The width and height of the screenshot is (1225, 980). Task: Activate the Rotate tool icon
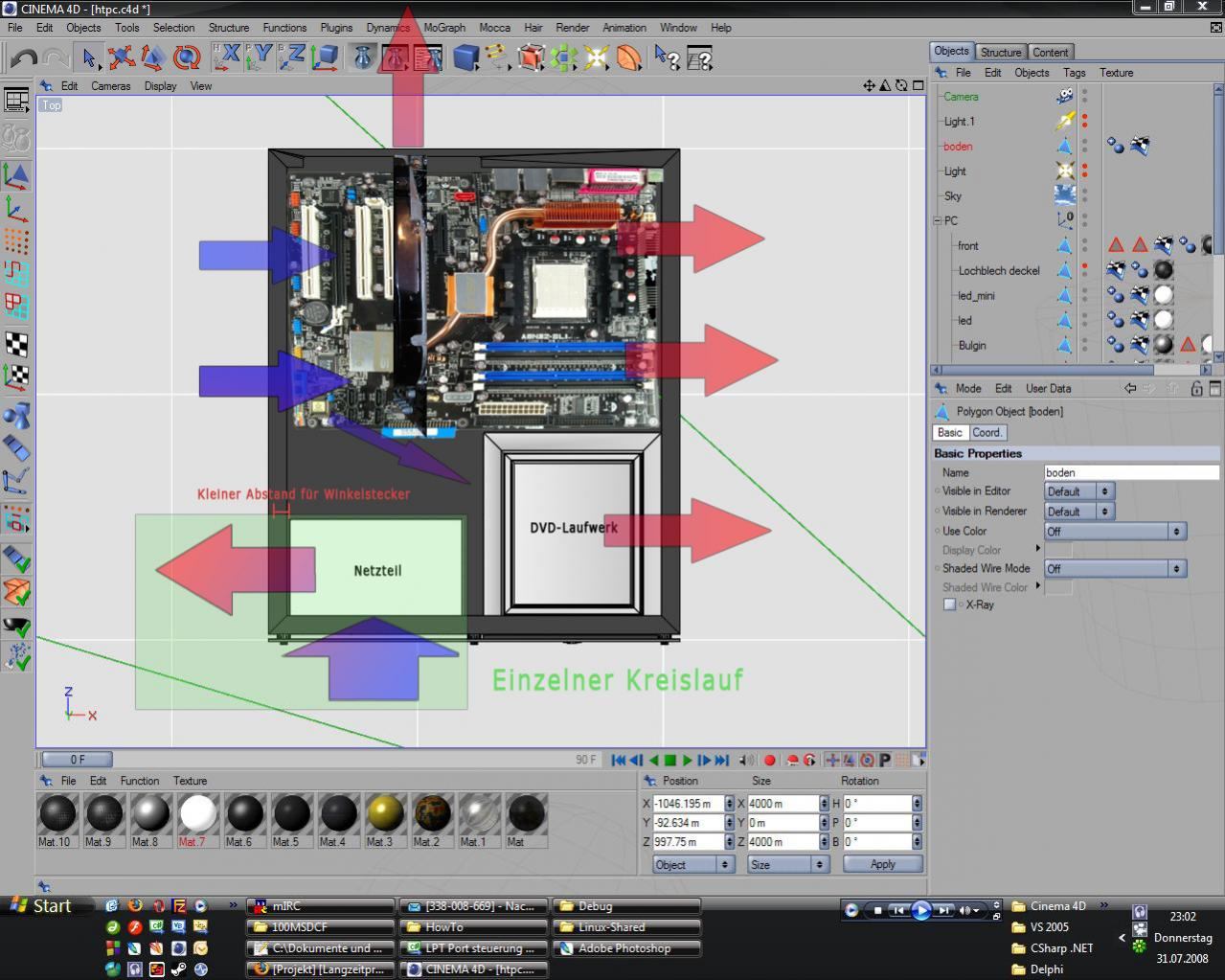click(187, 58)
